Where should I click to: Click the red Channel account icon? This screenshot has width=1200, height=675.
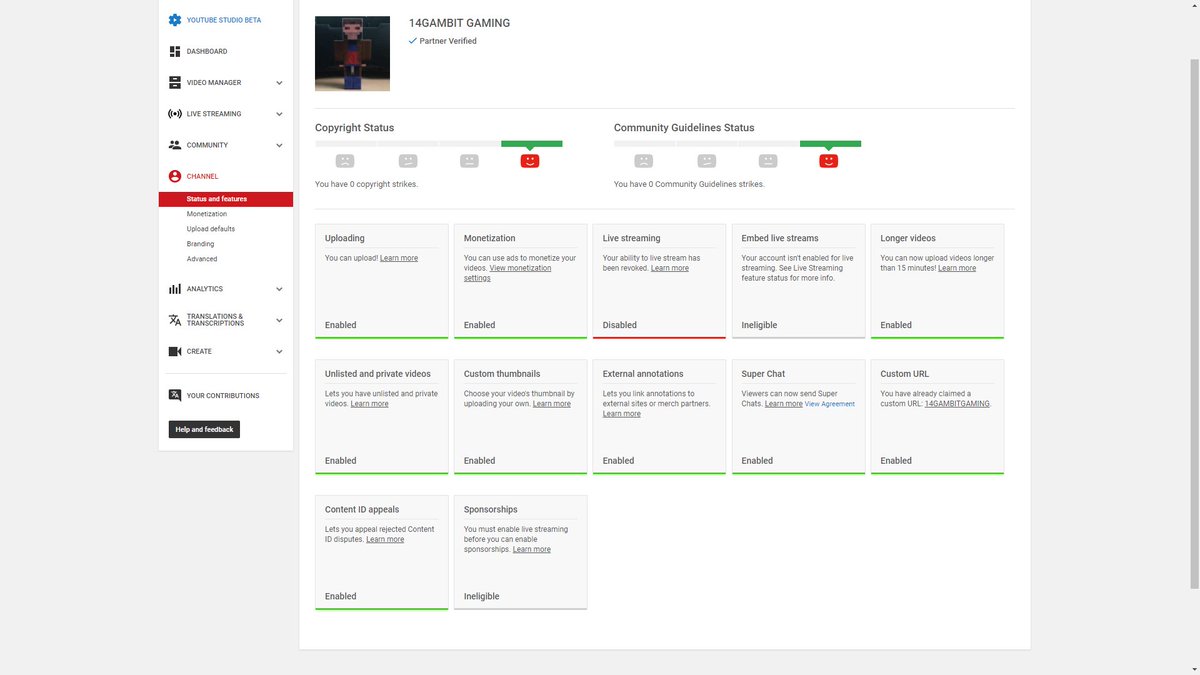[x=175, y=176]
